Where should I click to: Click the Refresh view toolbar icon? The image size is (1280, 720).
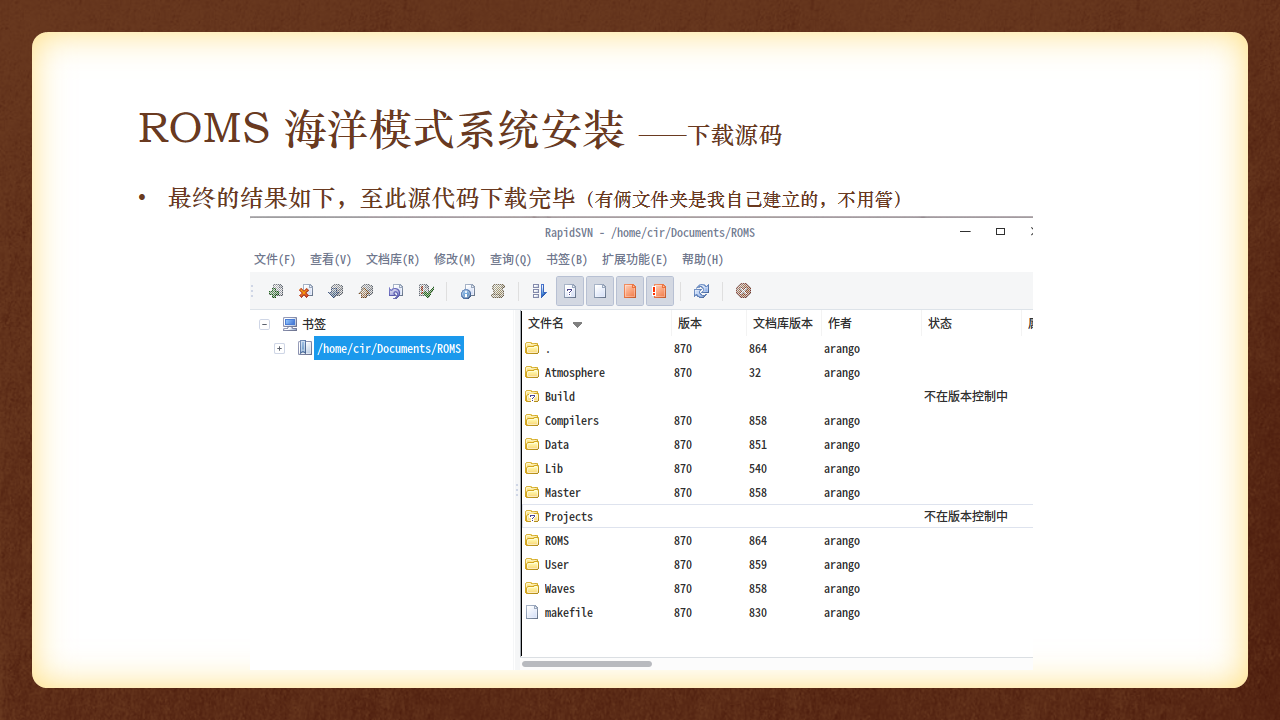click(701, 291)
